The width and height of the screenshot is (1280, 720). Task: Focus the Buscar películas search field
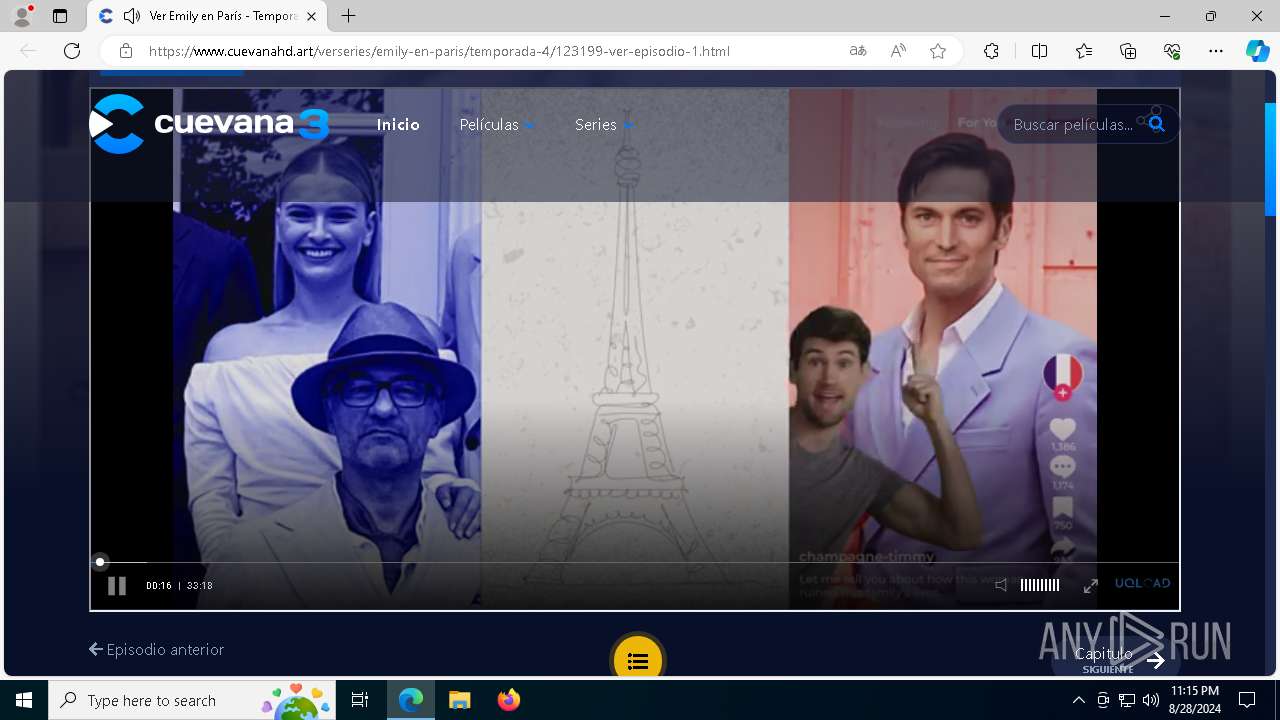tap(1073, 124)
